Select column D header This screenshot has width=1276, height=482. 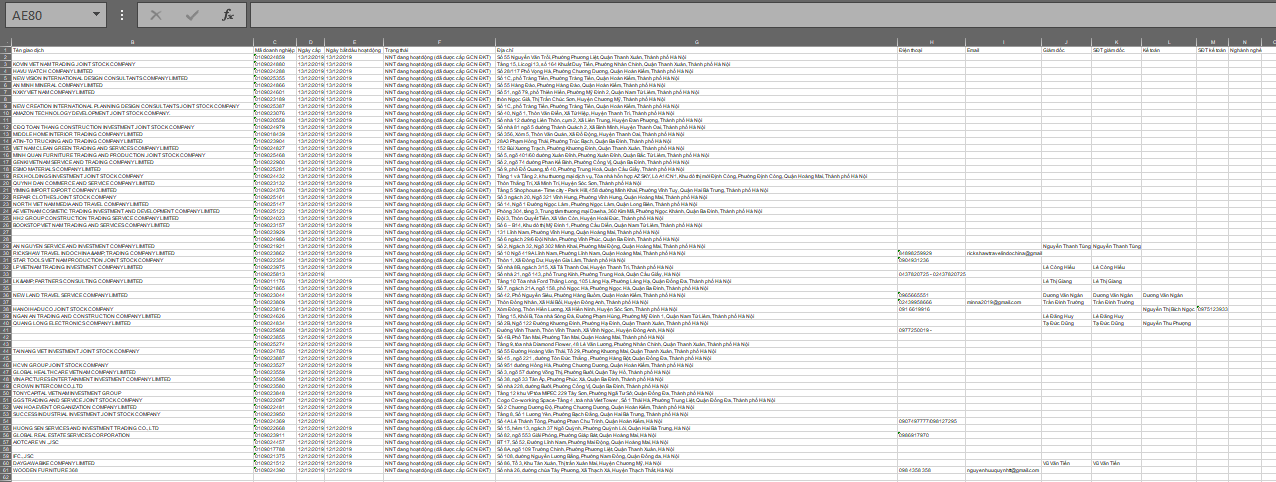point(309,42)
